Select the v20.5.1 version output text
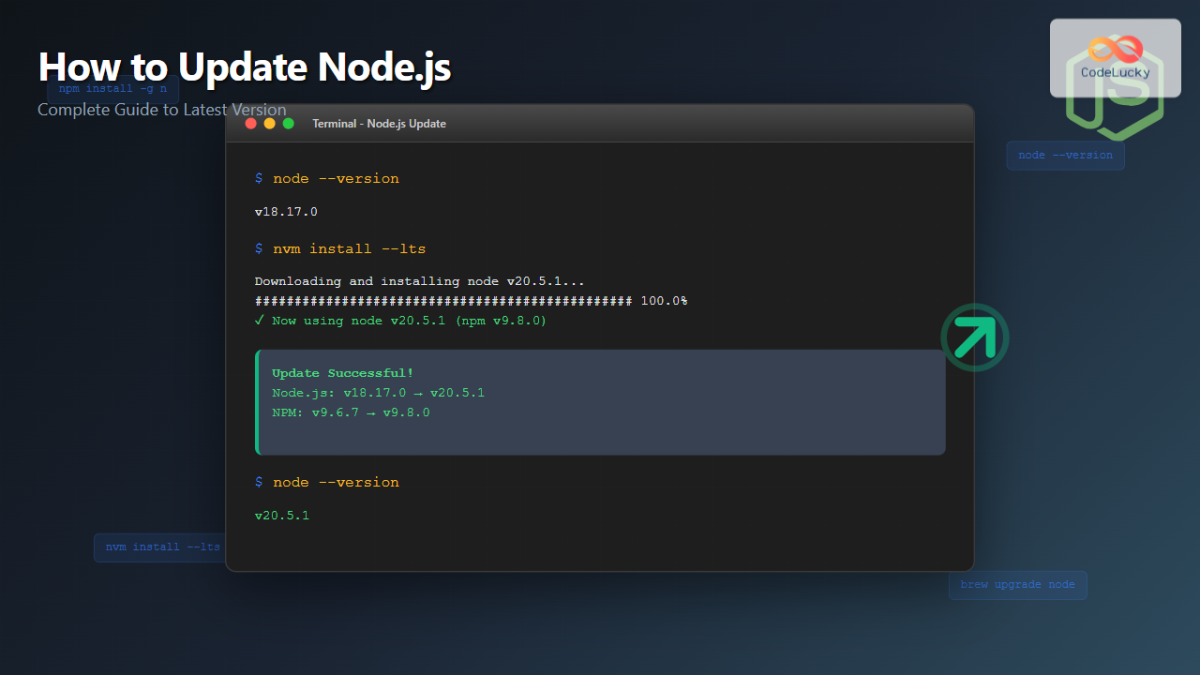The height and width of the screenshot is (675, 1200). point(281,514)
